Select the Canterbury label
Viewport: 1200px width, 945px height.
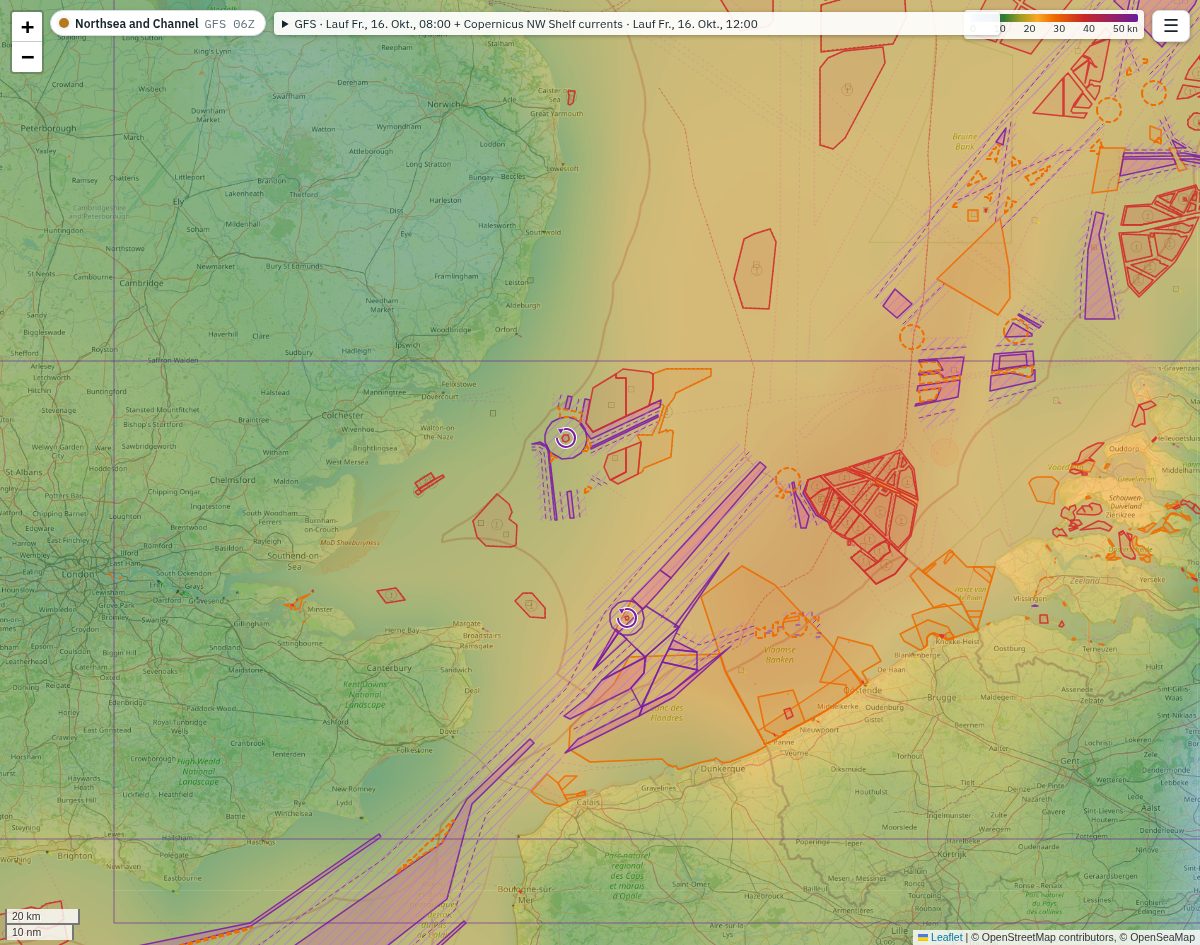pos(389,668)
